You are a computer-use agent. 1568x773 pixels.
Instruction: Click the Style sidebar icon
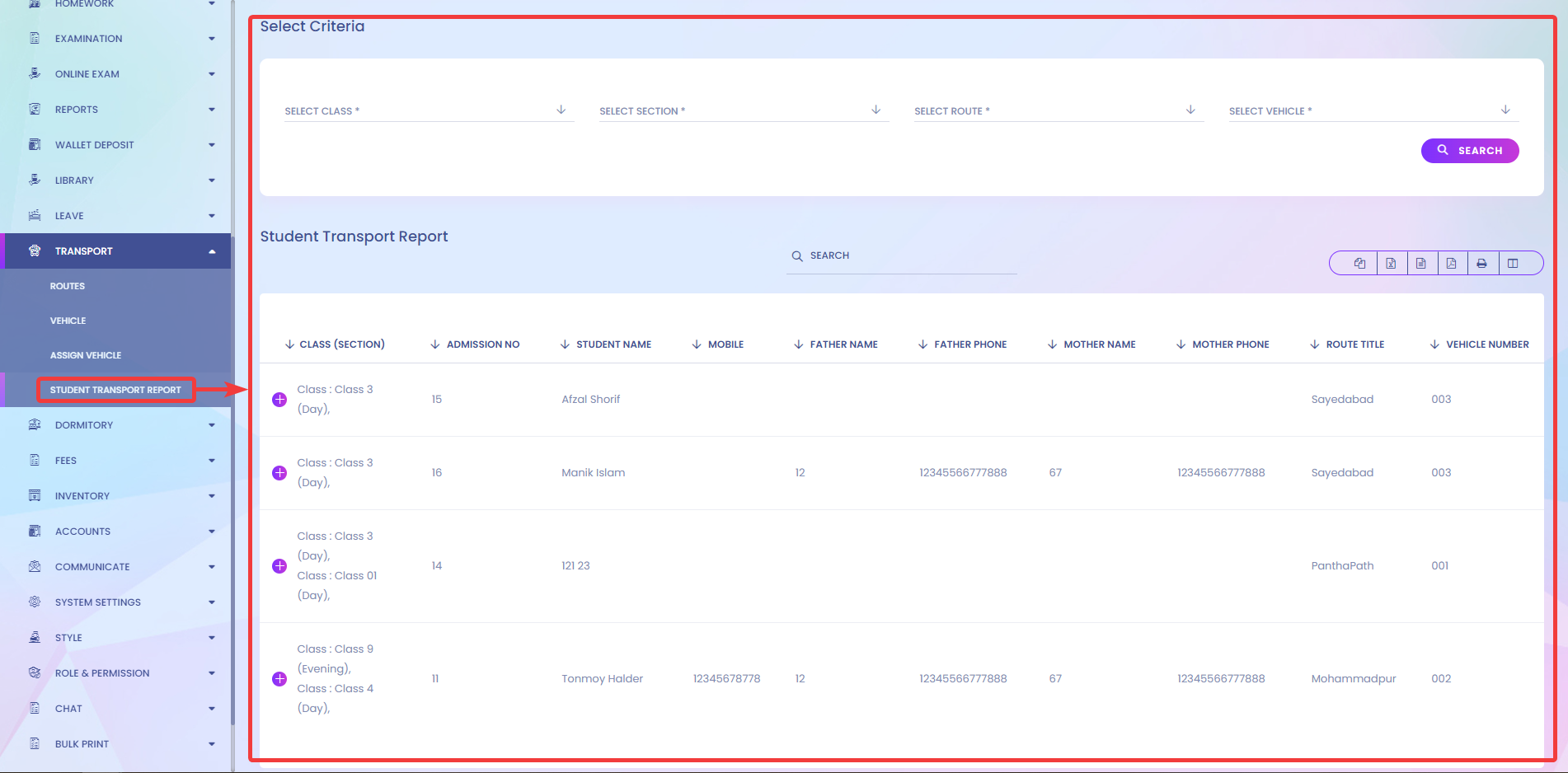pyautogui.click(x=35, y=637)
